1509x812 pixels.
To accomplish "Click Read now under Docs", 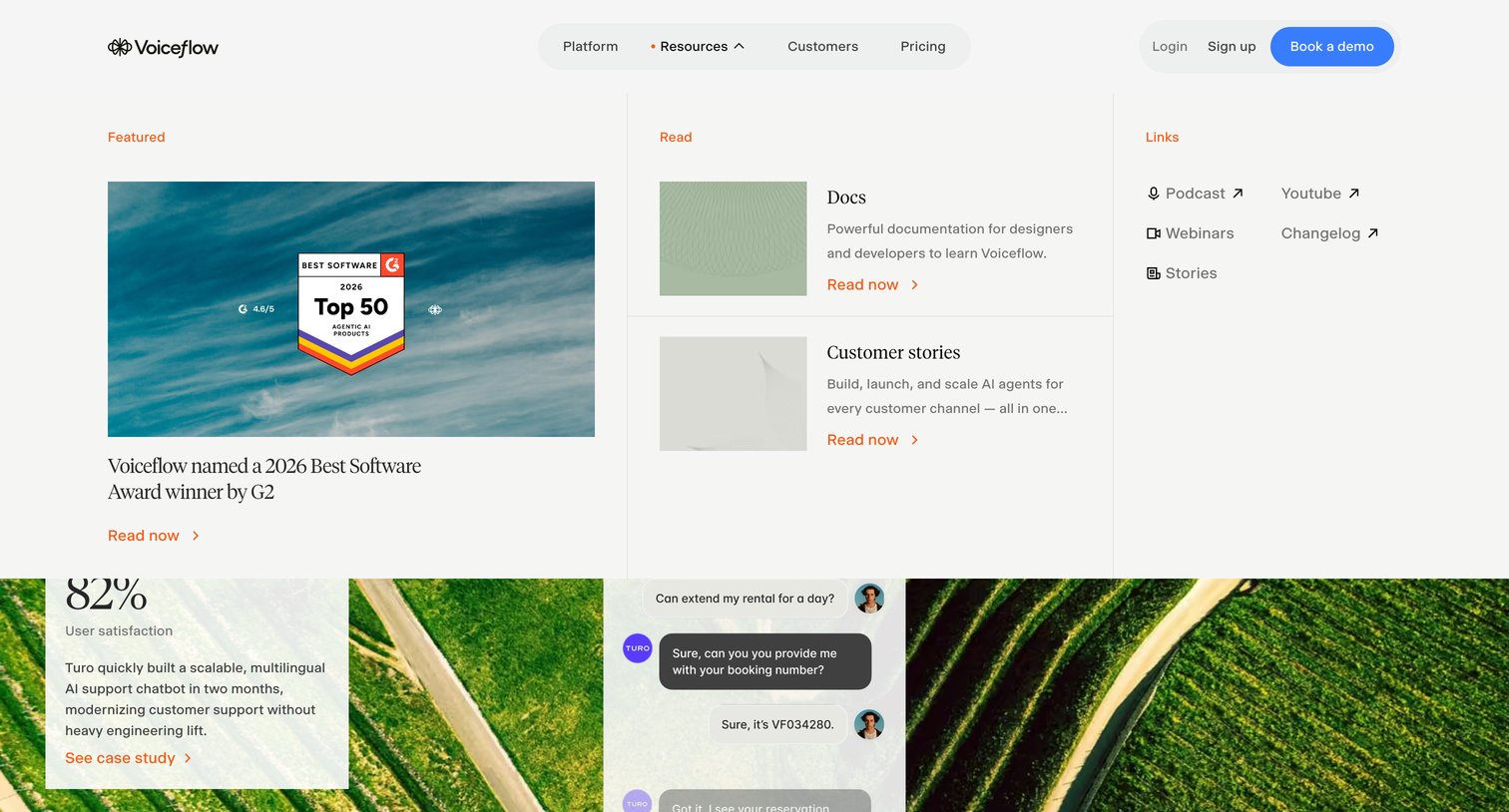I will point(862,285).
